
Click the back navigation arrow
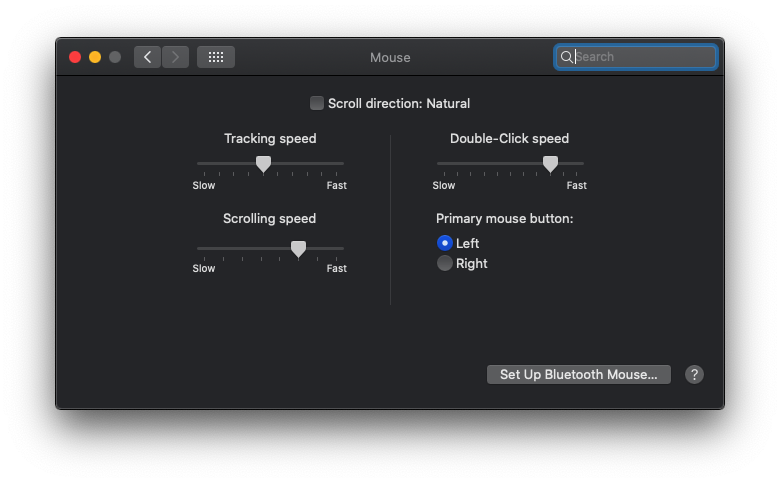click(x=147, y=57)
